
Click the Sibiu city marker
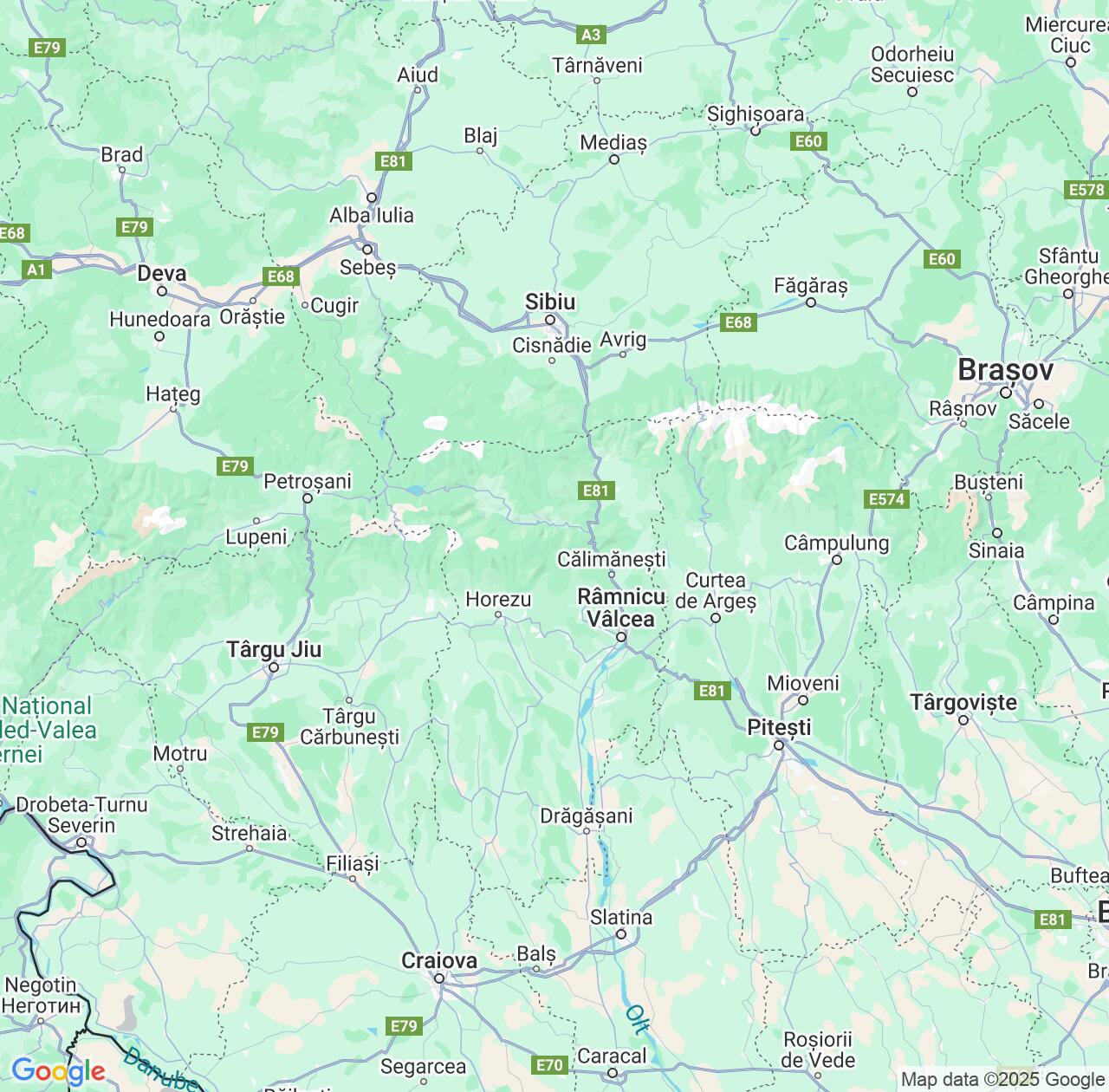click(x=550, y=321)
